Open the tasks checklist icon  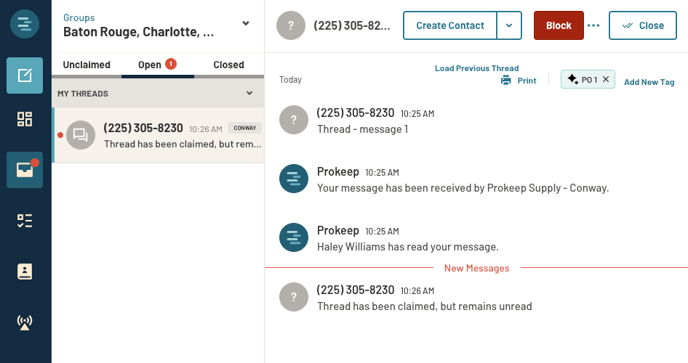(x=25, y=221)
